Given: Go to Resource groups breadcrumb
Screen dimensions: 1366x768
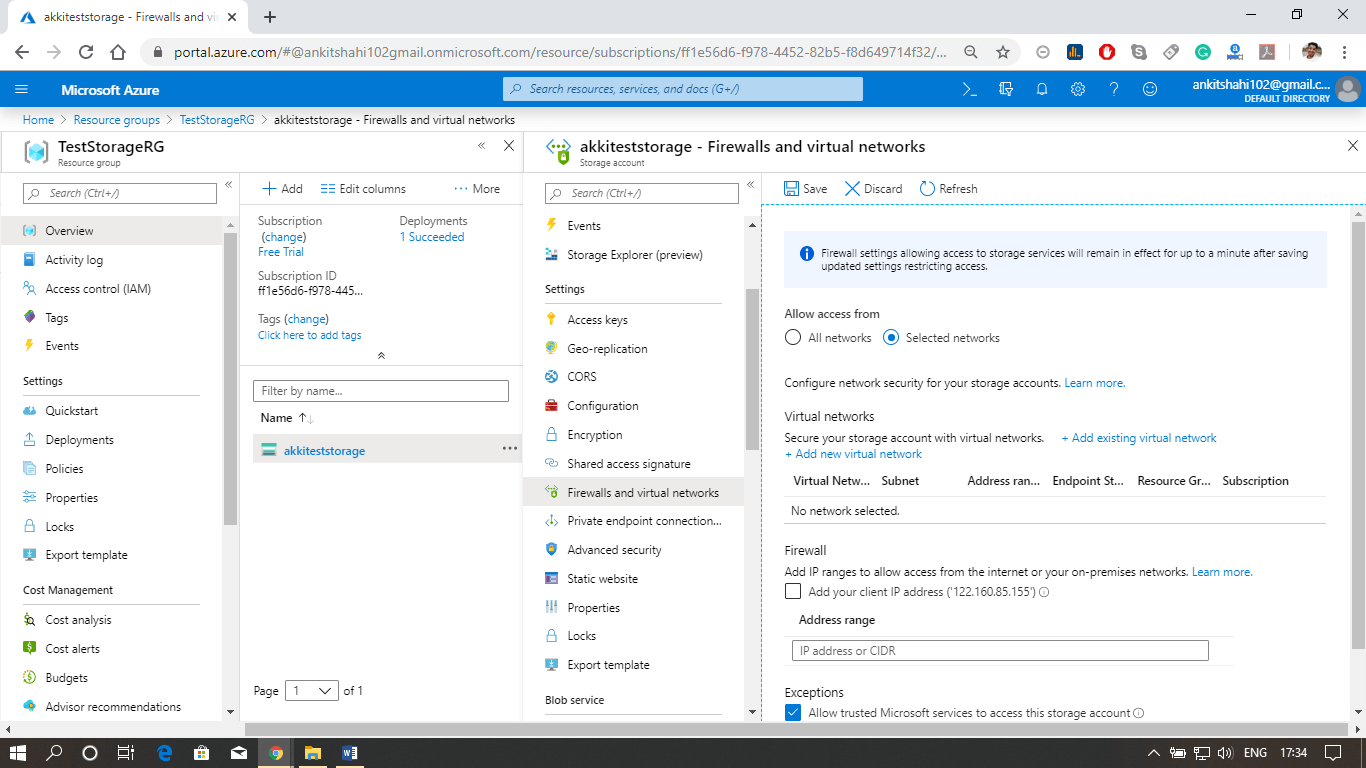Looking at the screenshot, I should (117, 120).
